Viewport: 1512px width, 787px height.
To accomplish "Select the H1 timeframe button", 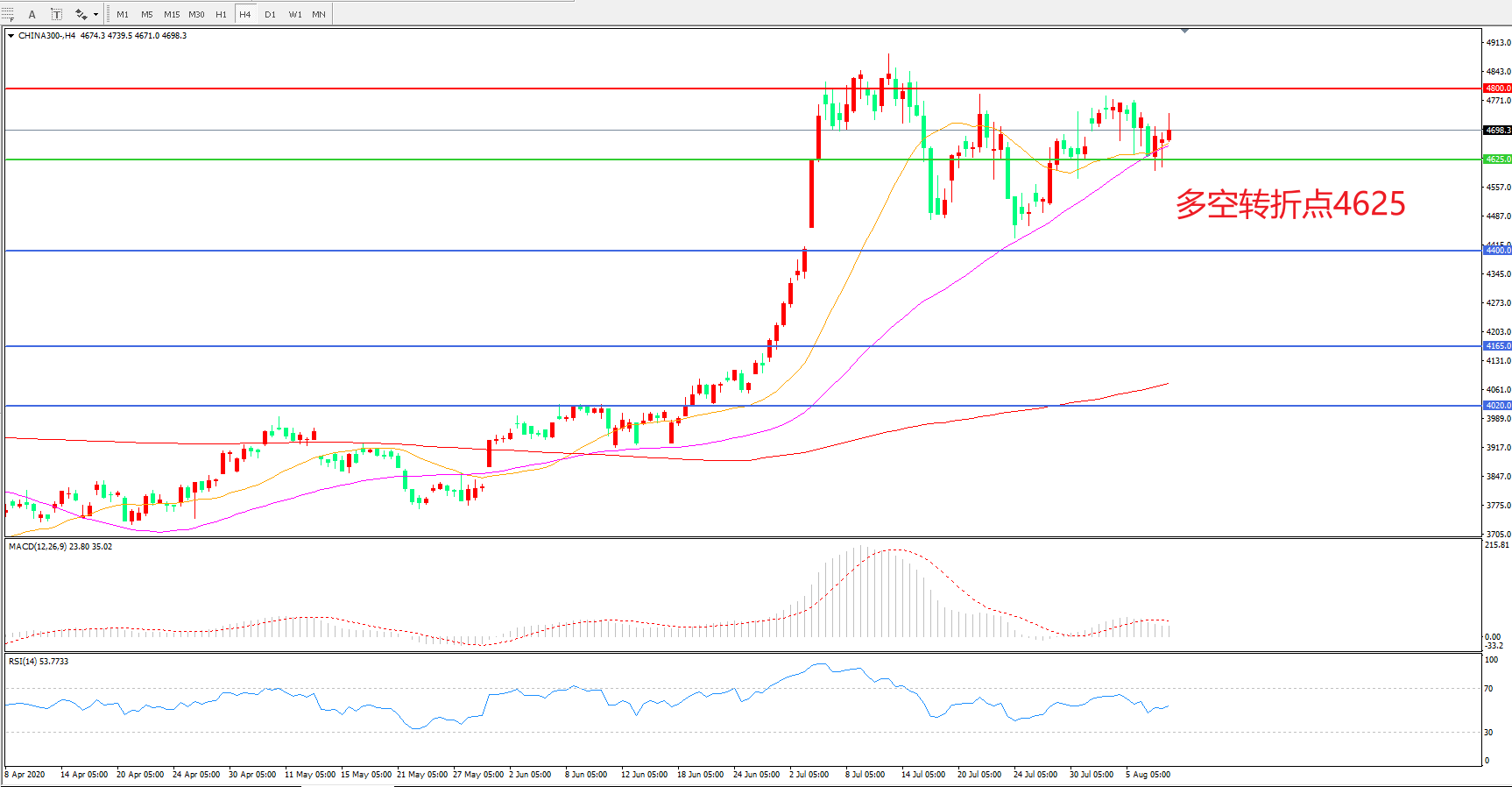I will tap(221, 14).
